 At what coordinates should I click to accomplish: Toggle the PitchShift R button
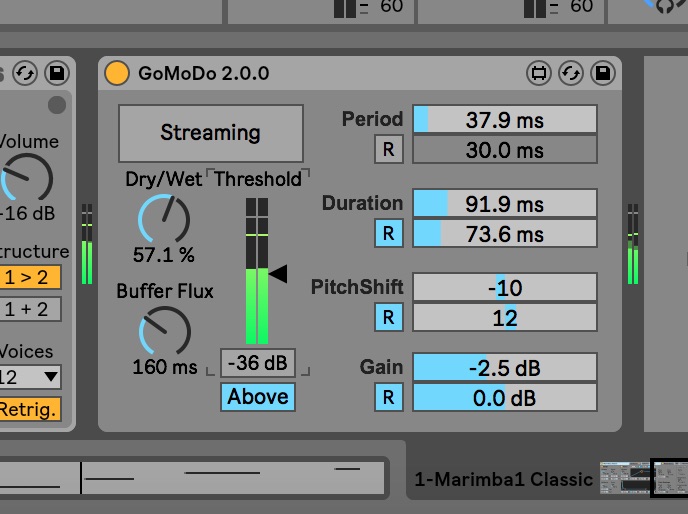(x=387, y=318)
